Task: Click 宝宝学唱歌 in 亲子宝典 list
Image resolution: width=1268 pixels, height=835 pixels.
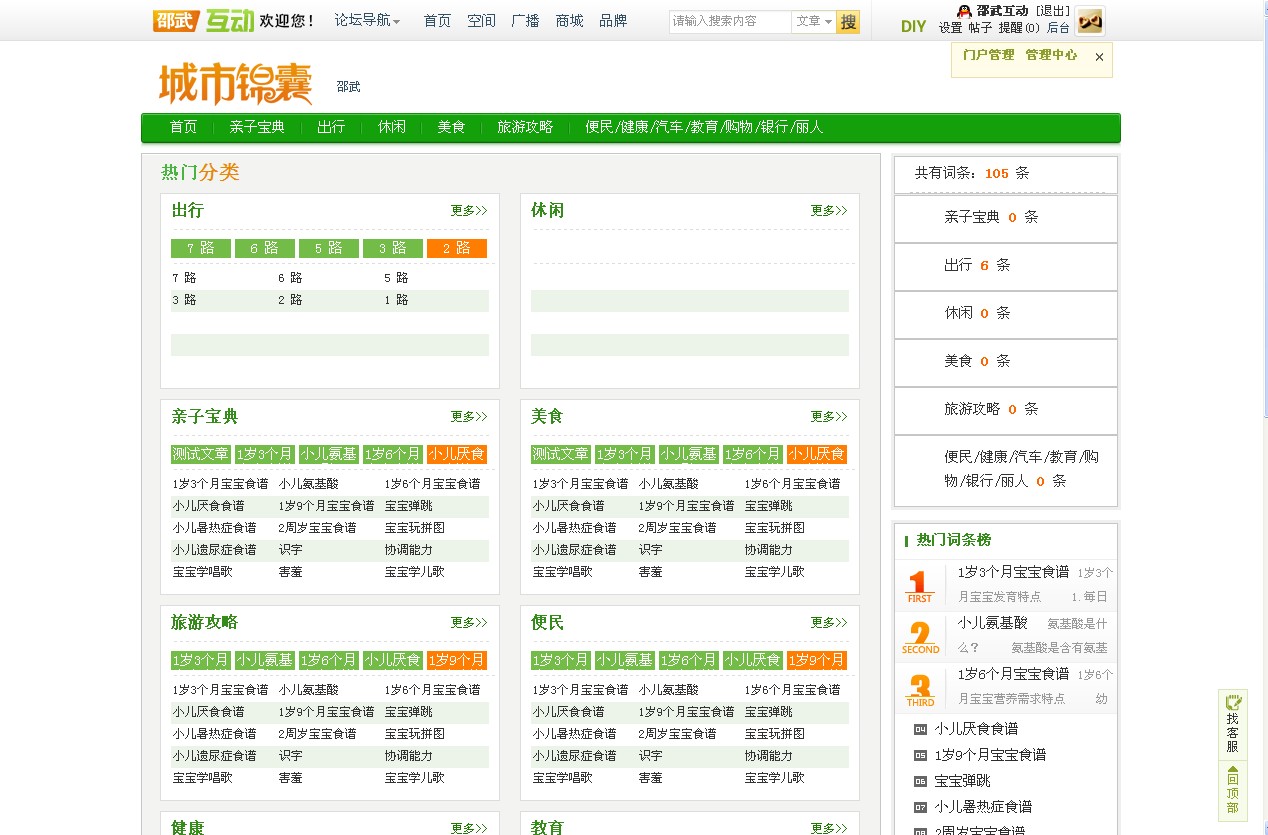Action: coord(203,572)
